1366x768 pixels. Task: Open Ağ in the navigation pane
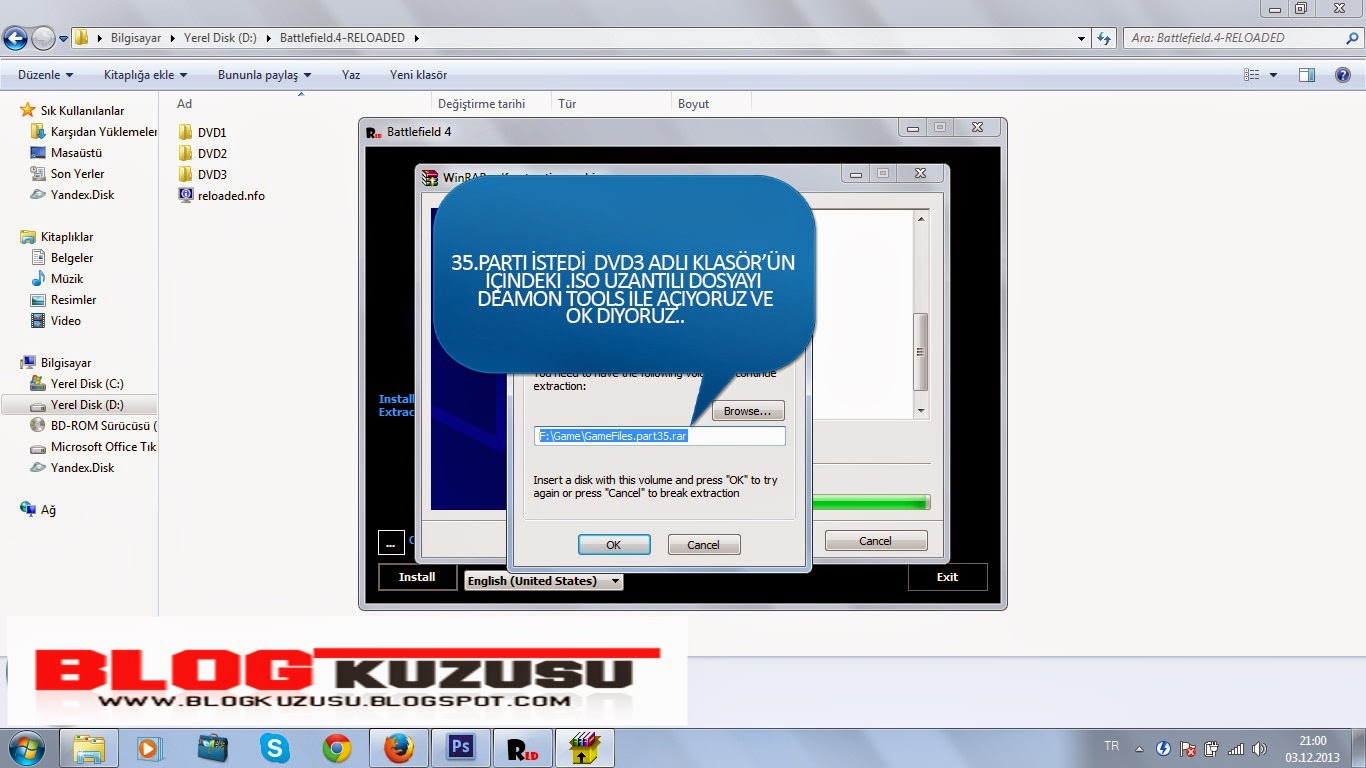[x=48, y=510]
